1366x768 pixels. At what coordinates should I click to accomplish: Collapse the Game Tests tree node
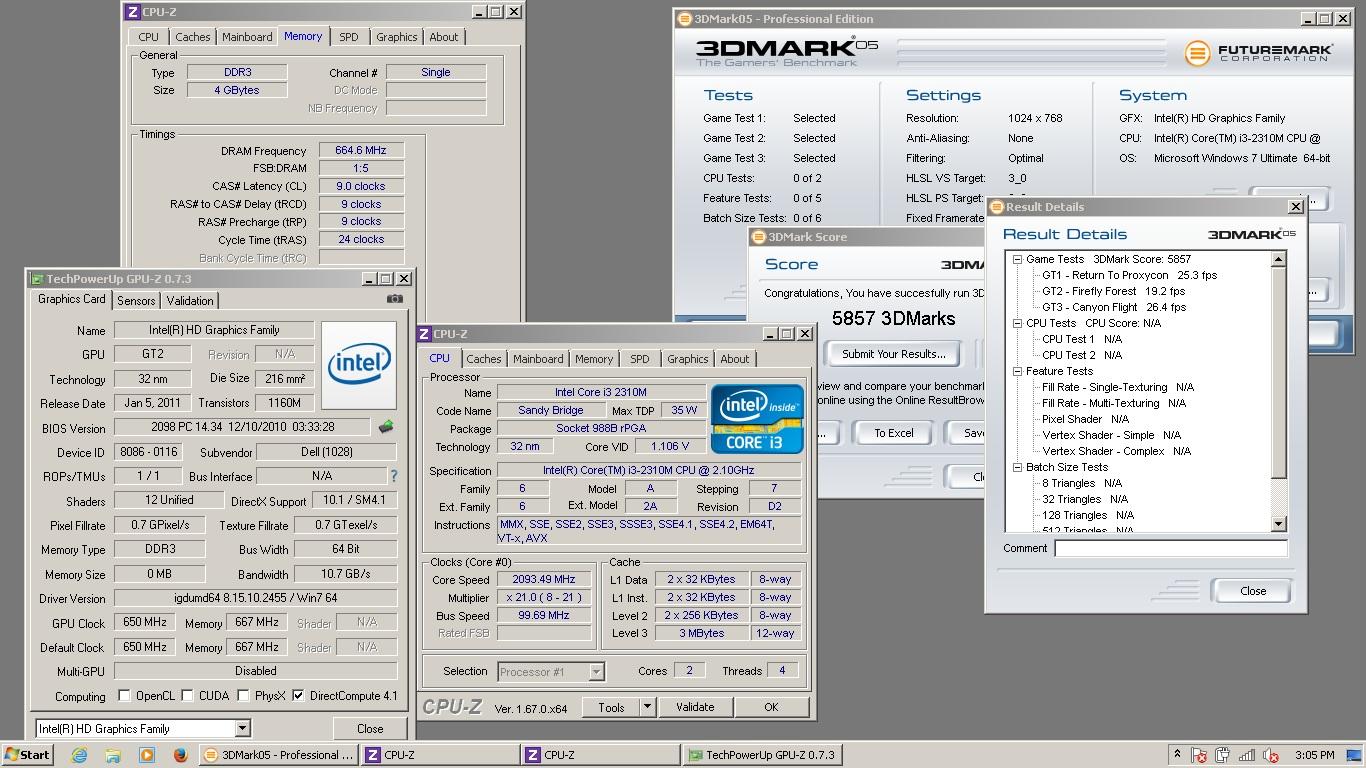[1017, 259]
